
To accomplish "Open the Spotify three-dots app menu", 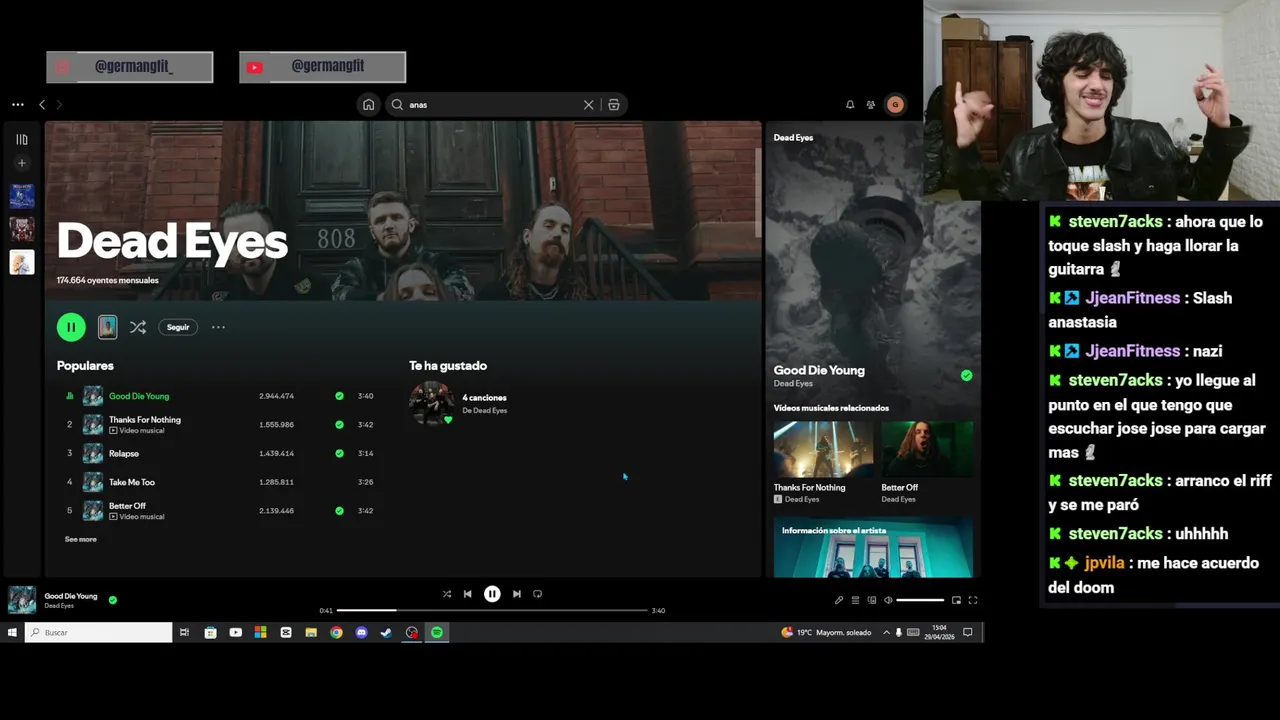I will (x=18, y=104).
